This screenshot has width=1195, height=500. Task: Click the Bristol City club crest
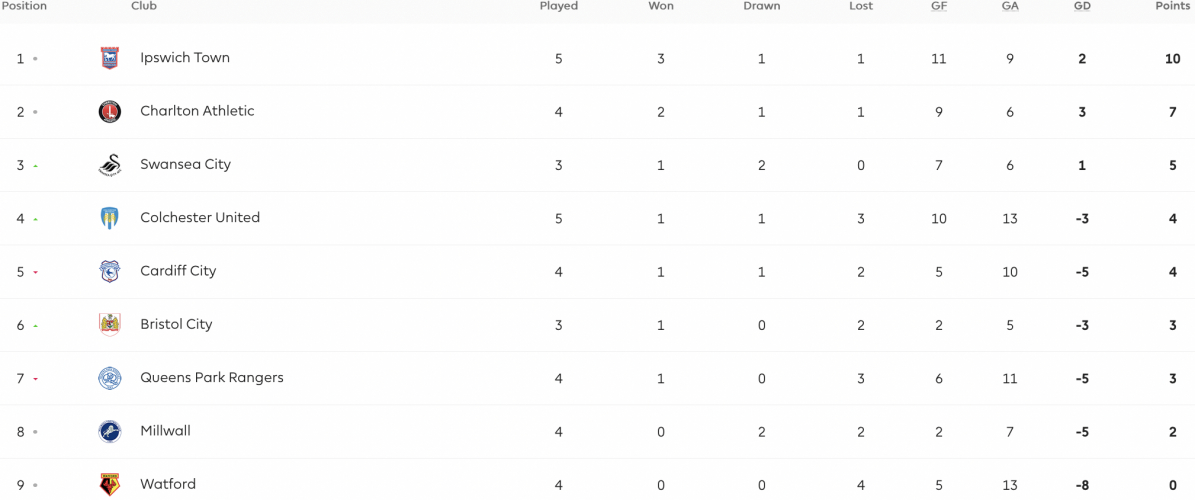tap(110, 325)
